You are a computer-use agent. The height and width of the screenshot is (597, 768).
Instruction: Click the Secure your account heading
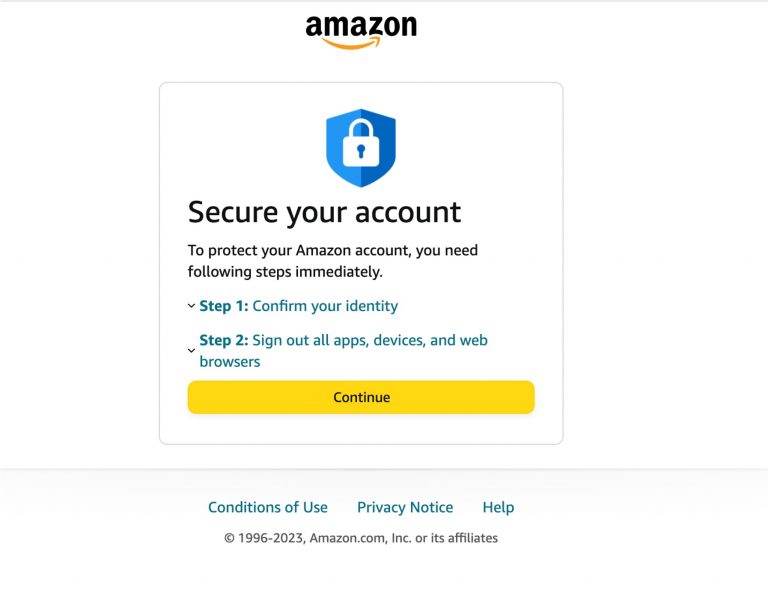(x=325, y=212)
